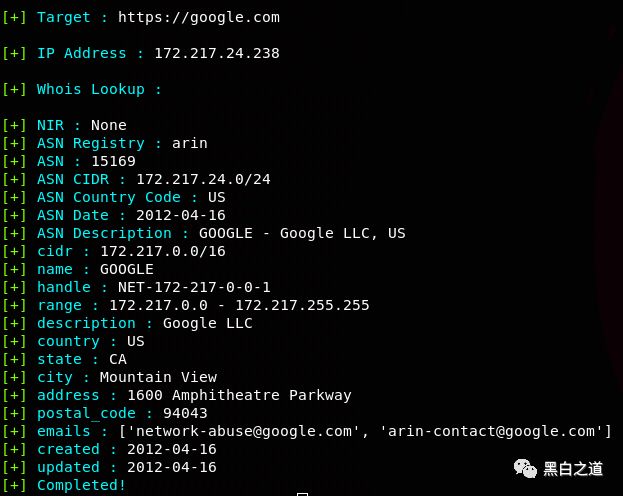The height and width of the screenshot is (496, 623).
Task: Click the ASN number 15169
Action: [113, 161]
